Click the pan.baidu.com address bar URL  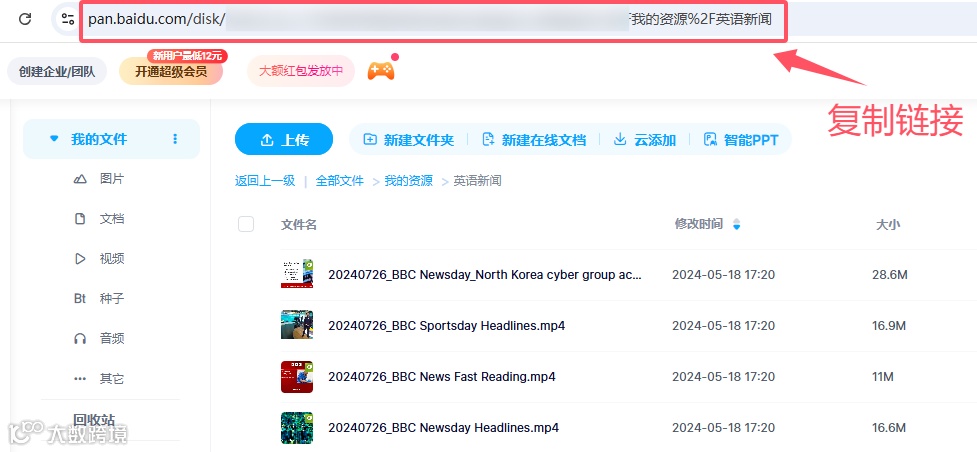[x=429, y=19]
